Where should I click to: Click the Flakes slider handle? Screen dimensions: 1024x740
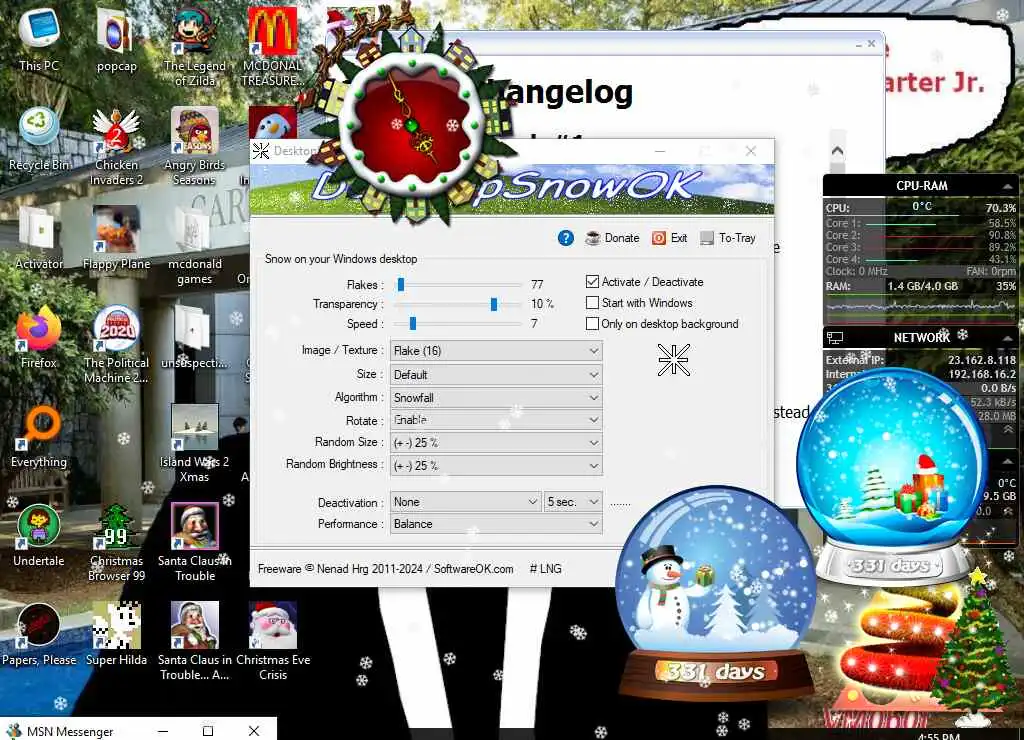(x=401, y=284)
